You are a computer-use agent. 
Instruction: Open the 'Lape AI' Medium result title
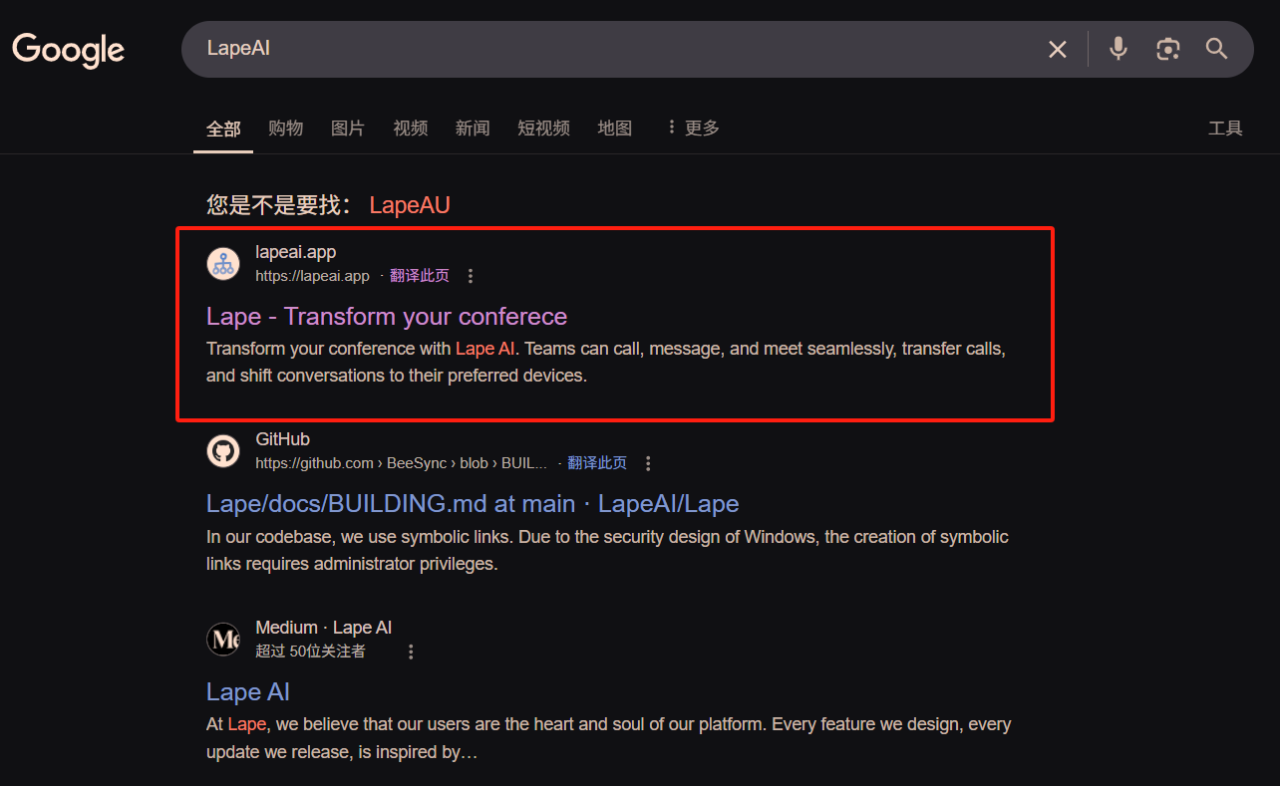pos(248,692)
